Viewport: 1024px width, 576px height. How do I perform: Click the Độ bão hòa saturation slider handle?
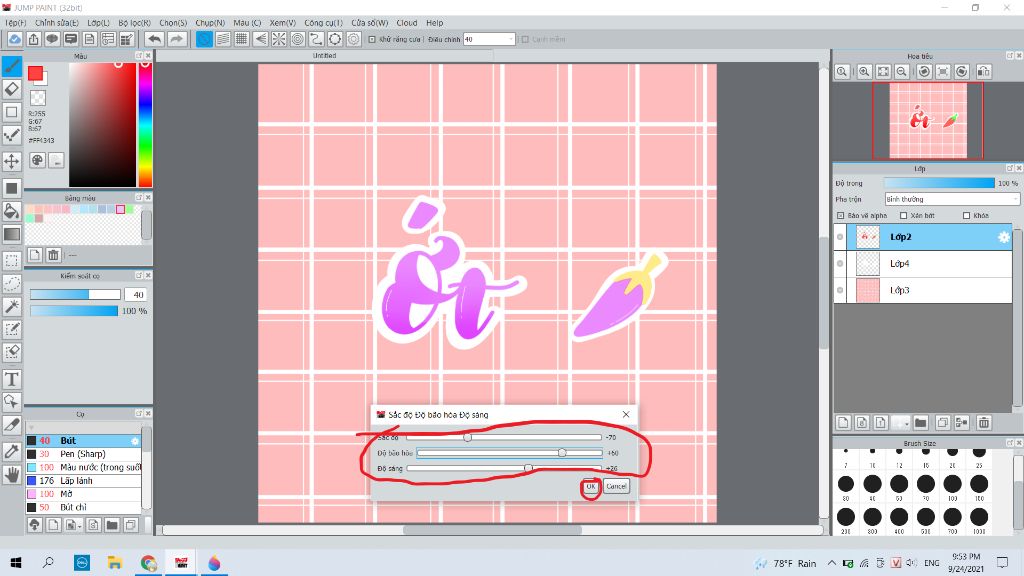coord(562,453)
